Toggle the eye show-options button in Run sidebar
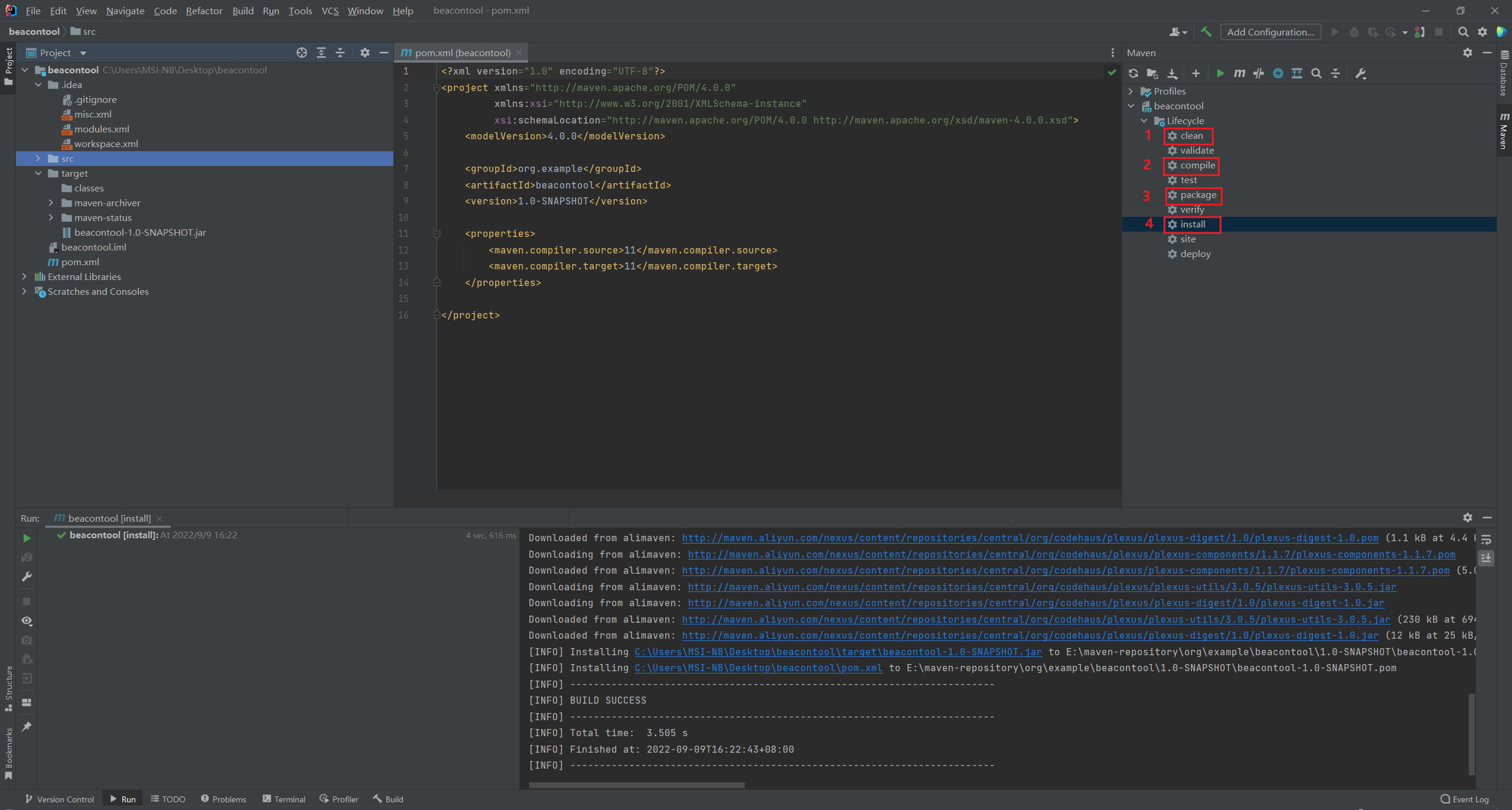 27,621
